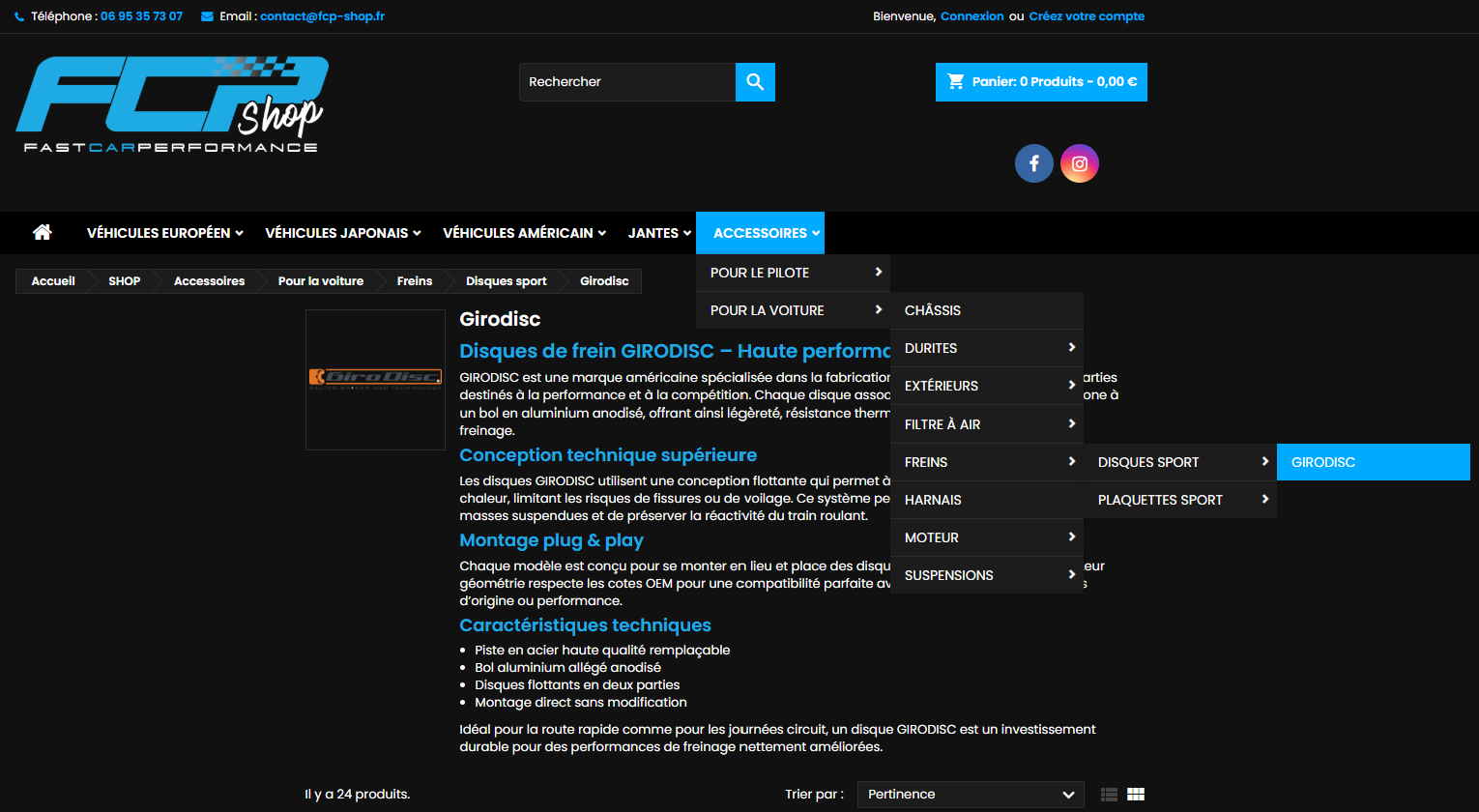1479x812 pixels.
Task: Click the Conception technique supérieure heading
Action: point(608,455)
